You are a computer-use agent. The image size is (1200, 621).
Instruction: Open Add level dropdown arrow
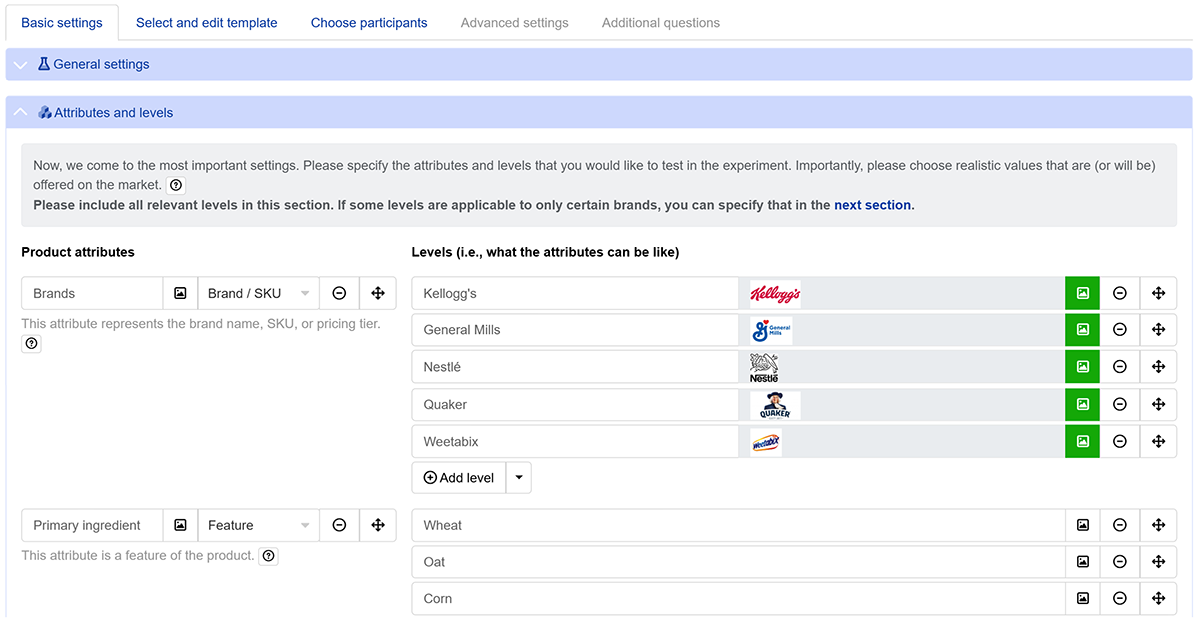tap(519, 477)
